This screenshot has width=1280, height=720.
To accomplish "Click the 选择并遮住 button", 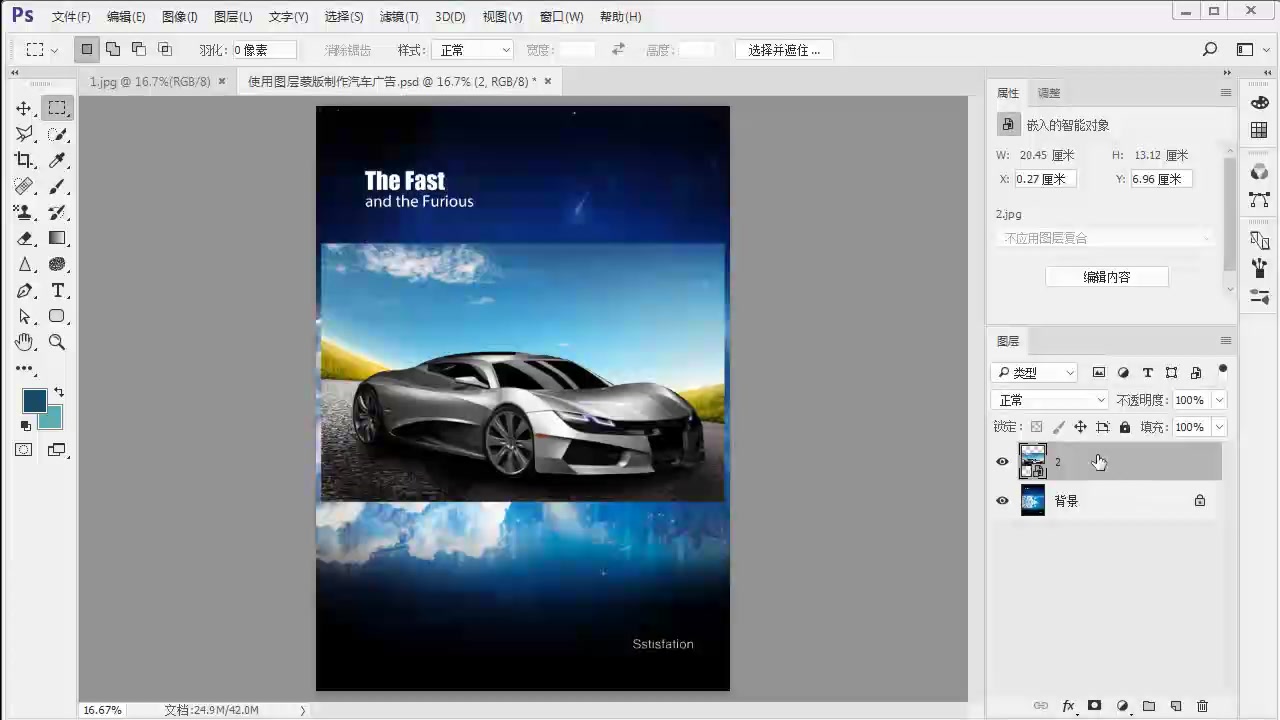I will (x=784, y=50).
